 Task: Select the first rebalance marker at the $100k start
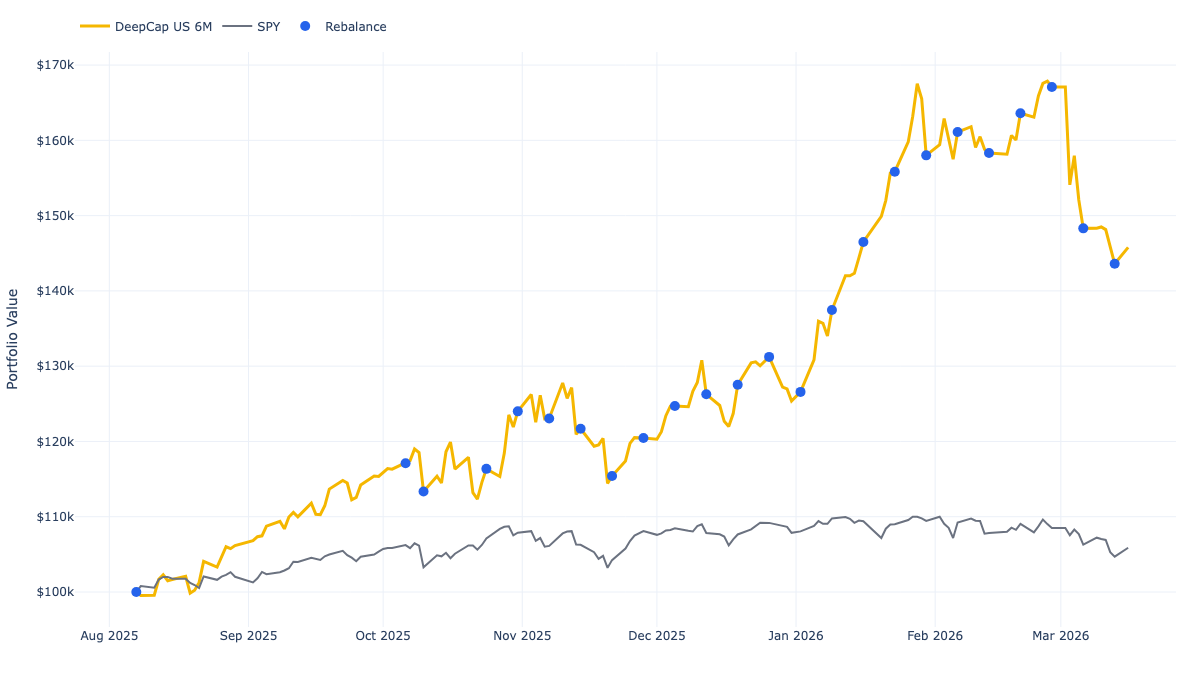pyautogui.click(x=134, y=591)
